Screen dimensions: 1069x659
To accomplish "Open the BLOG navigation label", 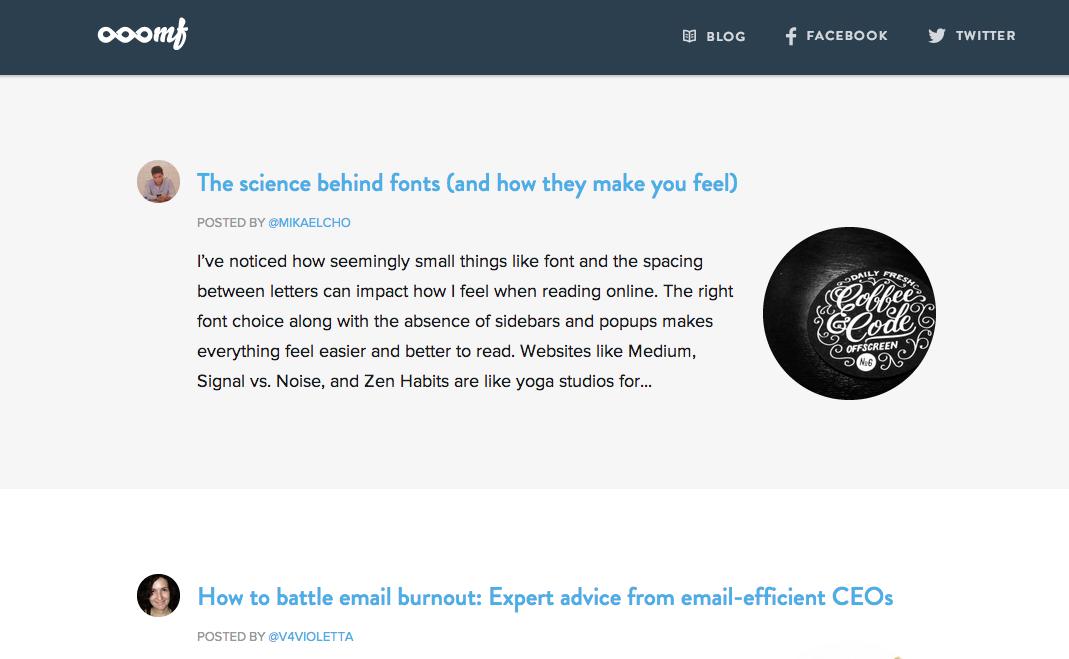I will pyautogui.click(x=726, y=36).
